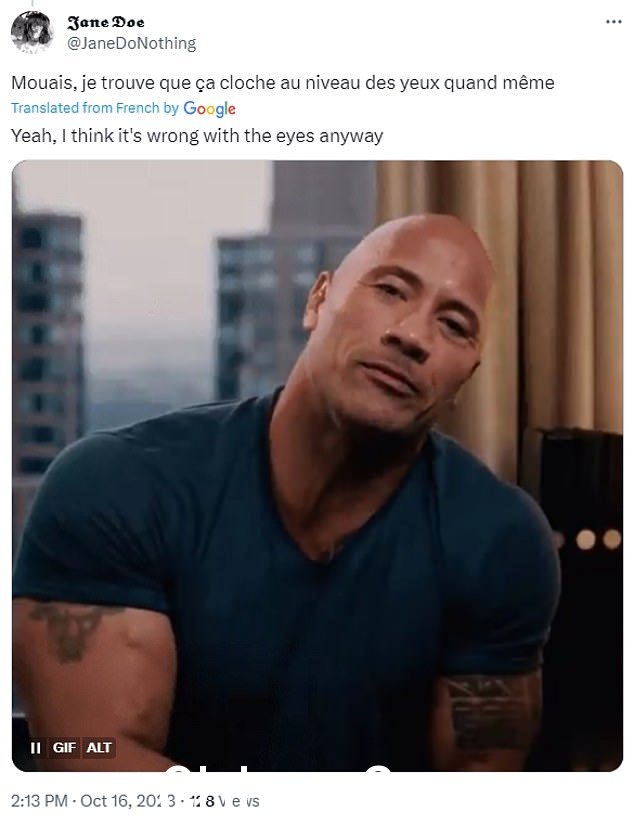634x825 pixels.
Task: Show the ALT image description
Action: coord(99,748)
